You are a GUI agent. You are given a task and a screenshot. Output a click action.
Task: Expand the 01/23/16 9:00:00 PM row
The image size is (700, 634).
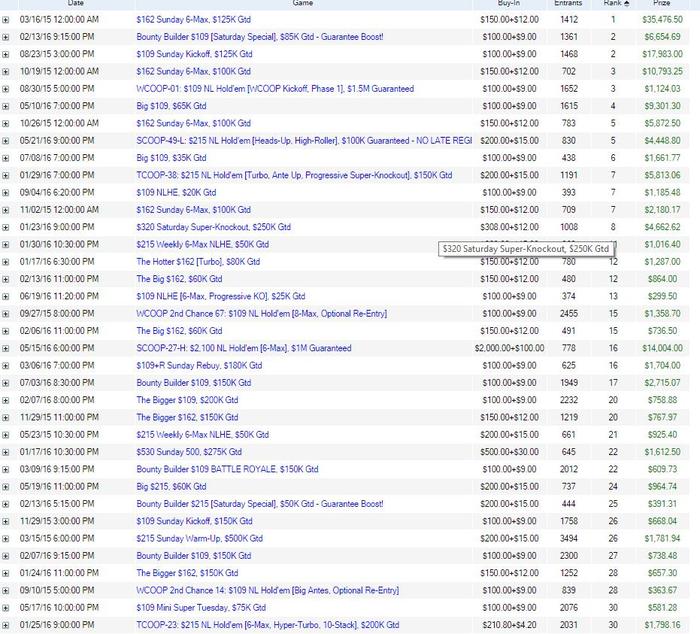(5, 227)
